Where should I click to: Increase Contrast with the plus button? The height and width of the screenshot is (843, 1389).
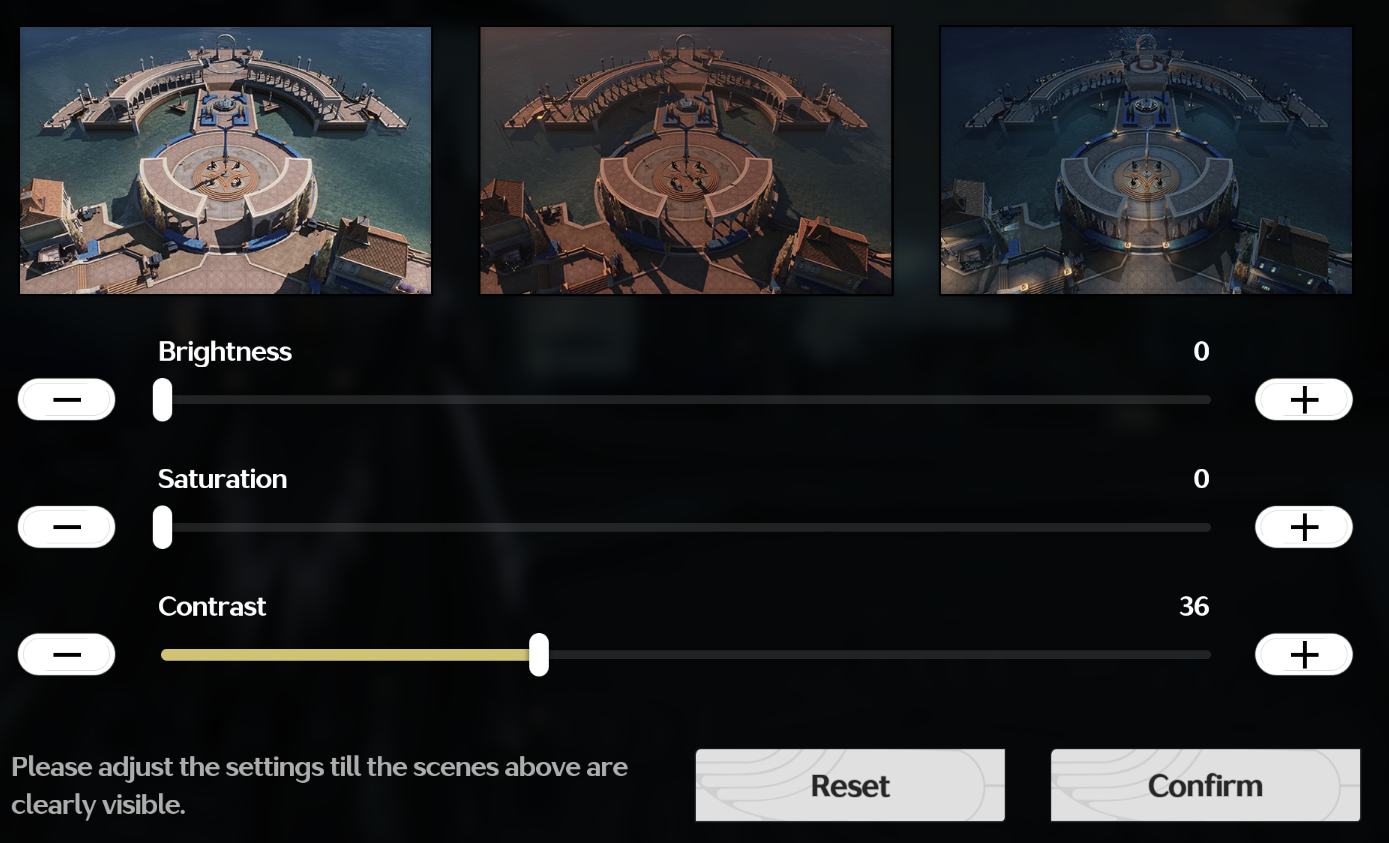[x=1304, y=655]
